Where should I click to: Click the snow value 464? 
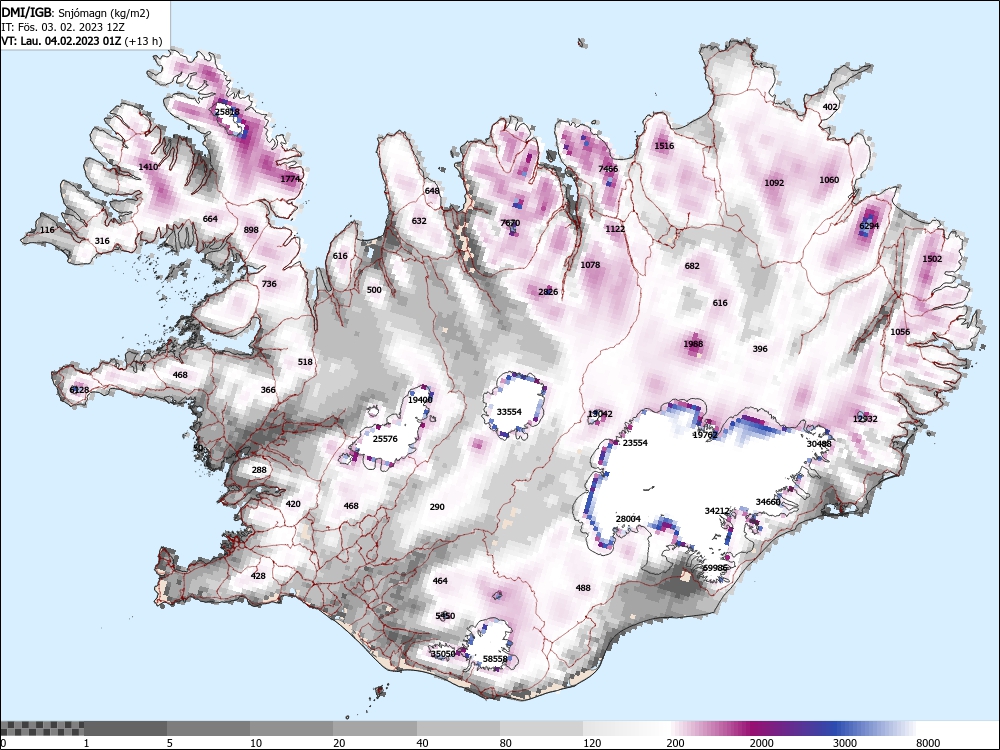tap(440, 581)
